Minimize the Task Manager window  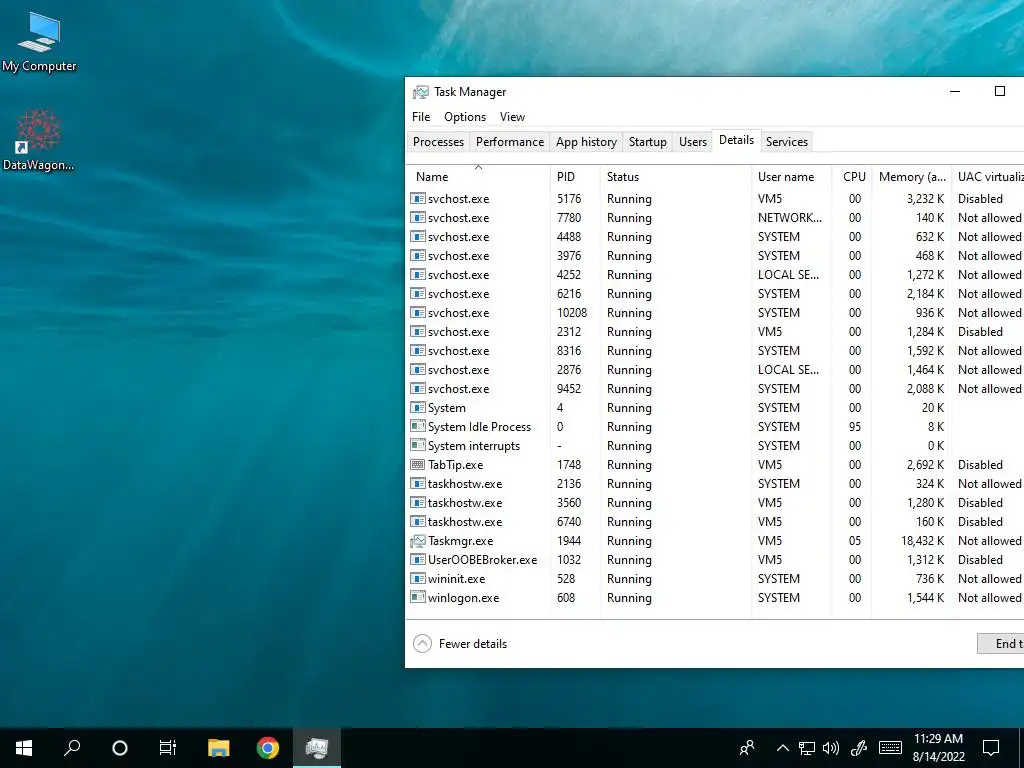[x=955, y=91]
